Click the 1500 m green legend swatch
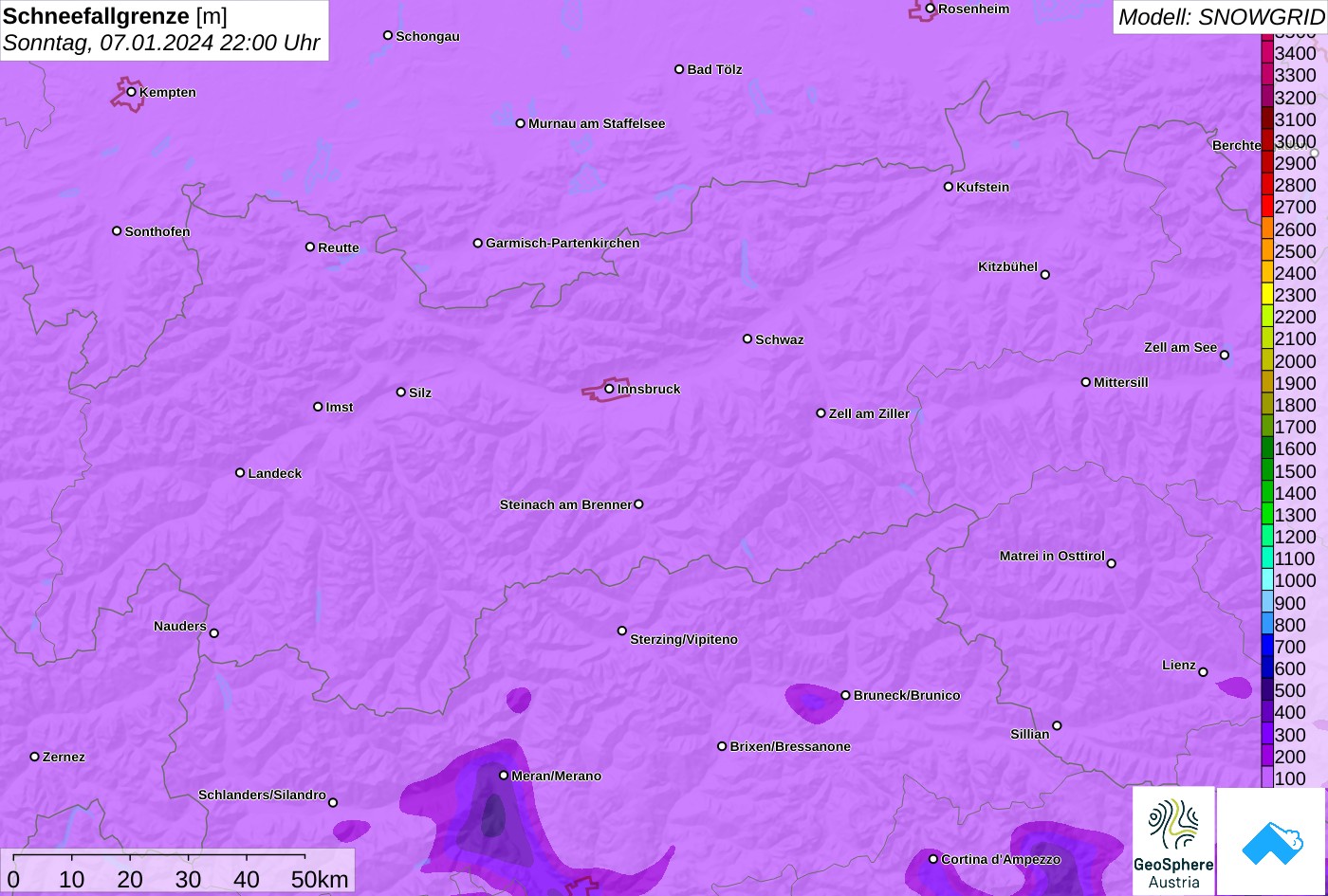Viewport: 1328px width, 896px height. 1266,470
